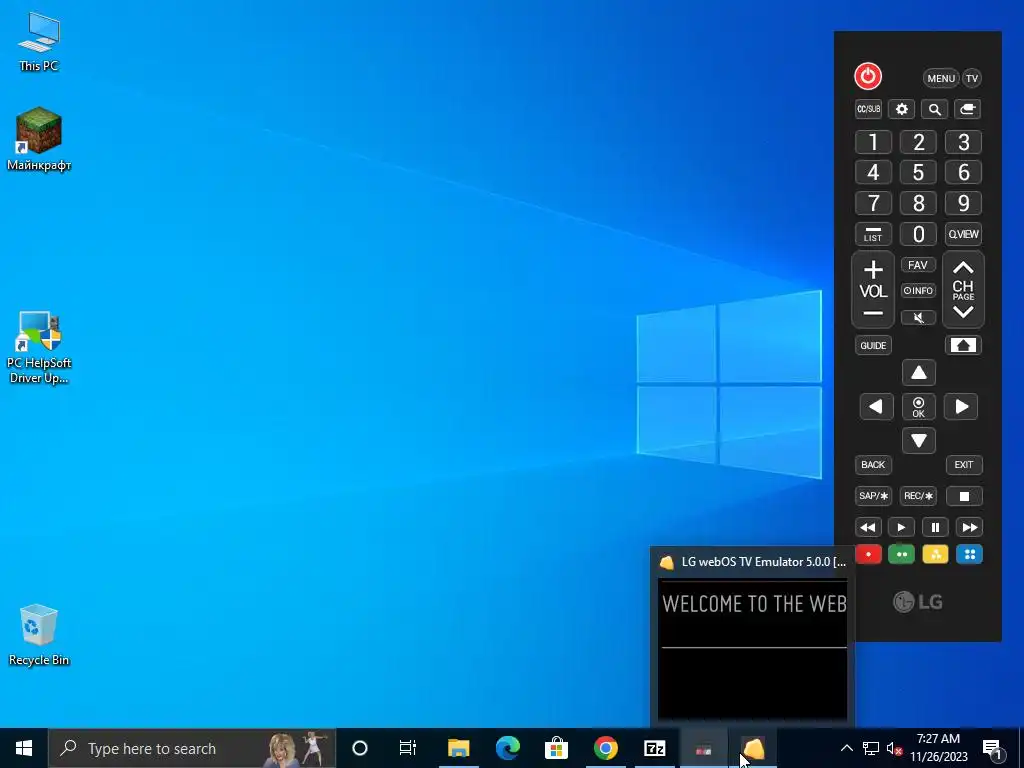
Task: Click the INFO button on remote
Action: pos(918,291)
